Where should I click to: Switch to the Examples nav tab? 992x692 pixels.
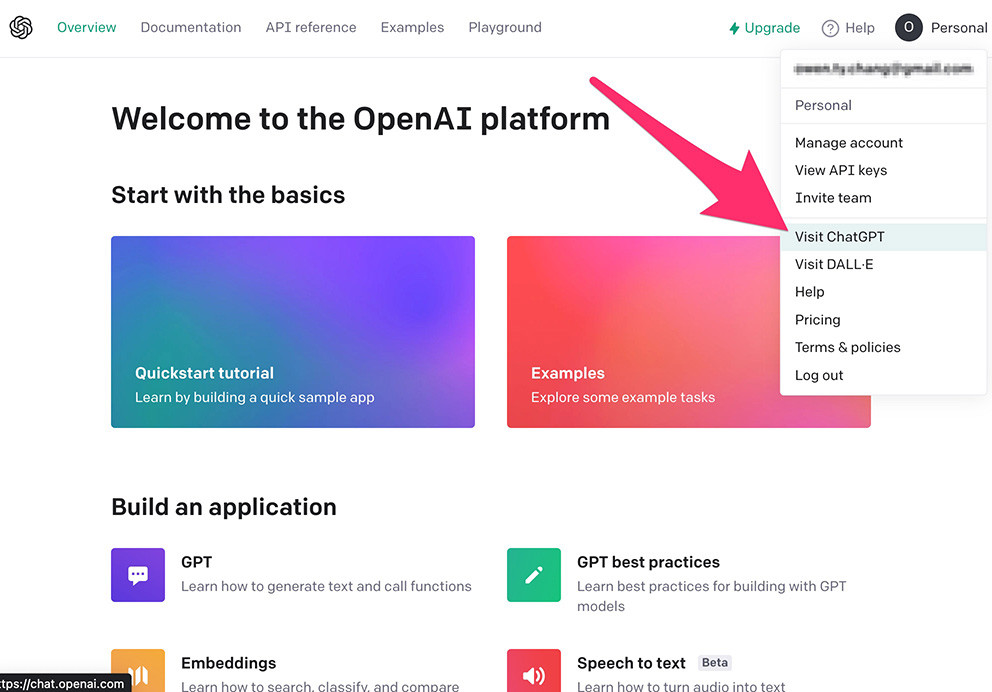pyautogui.click(x=412, y=27)
